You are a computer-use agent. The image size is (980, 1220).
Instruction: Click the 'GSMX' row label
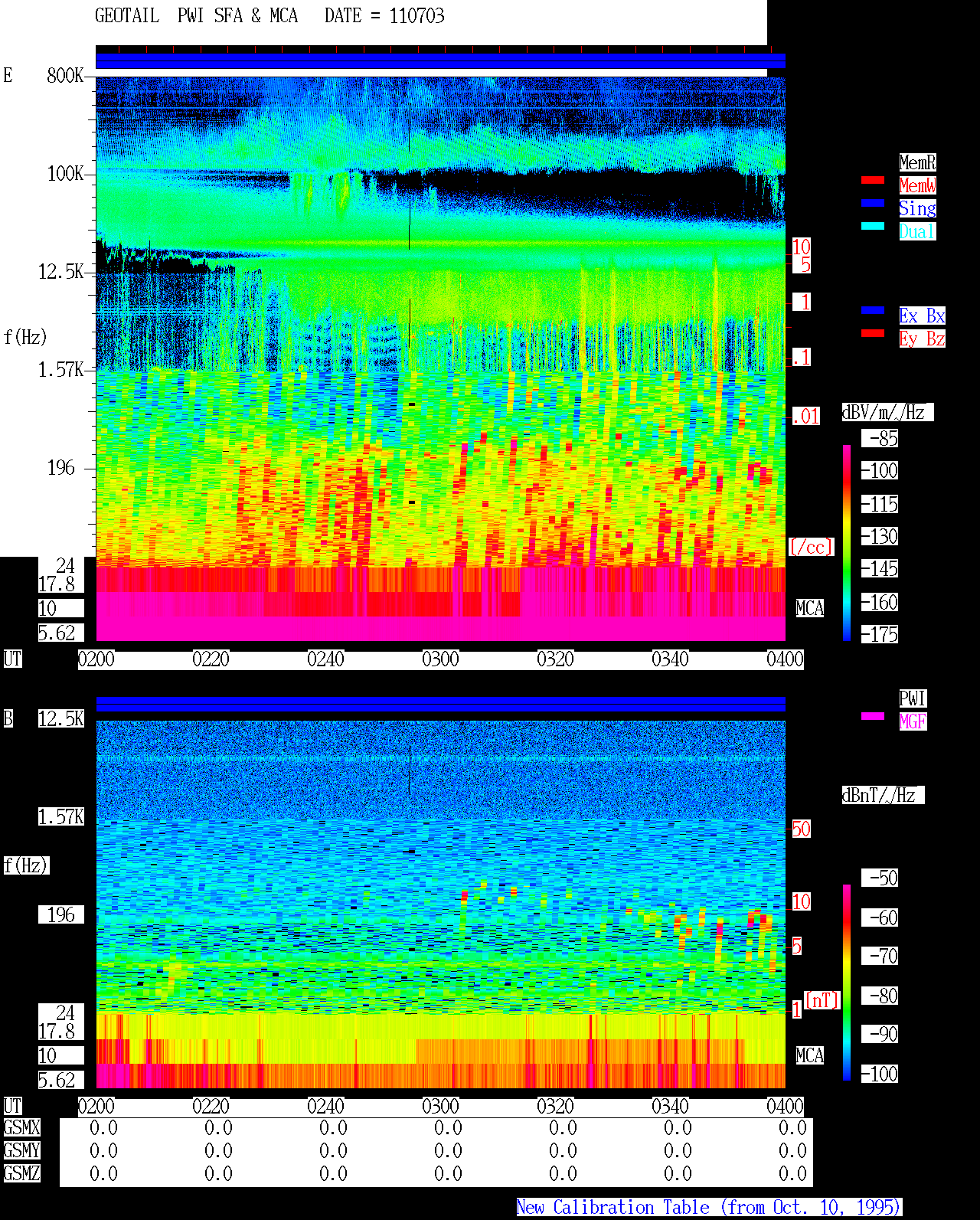click(x=21, y=1127)
